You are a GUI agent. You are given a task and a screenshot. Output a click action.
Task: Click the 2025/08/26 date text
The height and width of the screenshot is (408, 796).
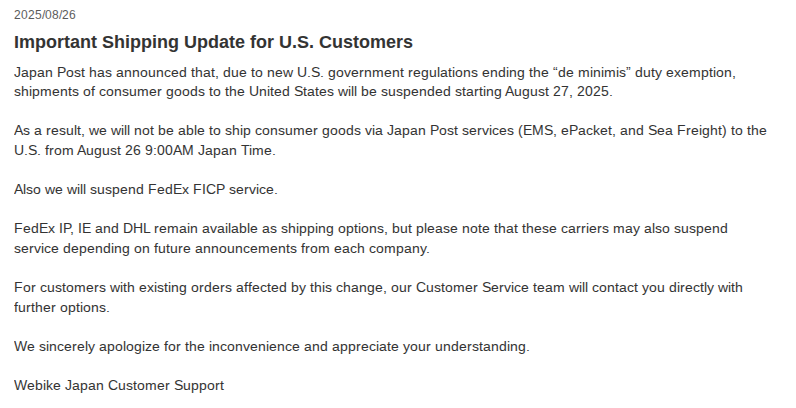pos(45,15)
